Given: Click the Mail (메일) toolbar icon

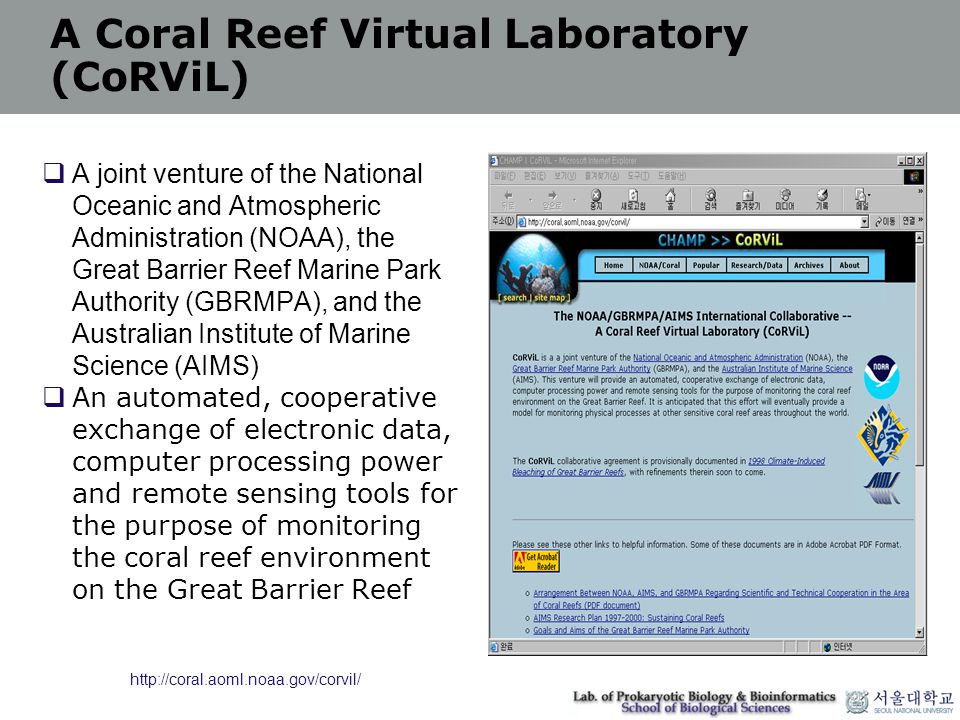Looking at the screenshot, I should (x=861, y=199).
